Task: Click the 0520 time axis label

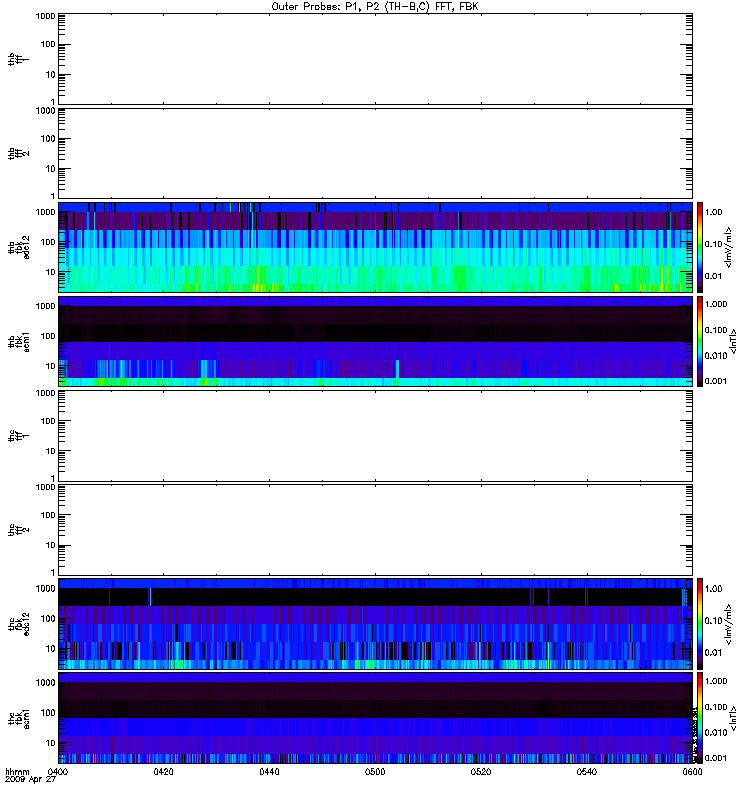Action: pyautogui.click(x=481, y=771)
